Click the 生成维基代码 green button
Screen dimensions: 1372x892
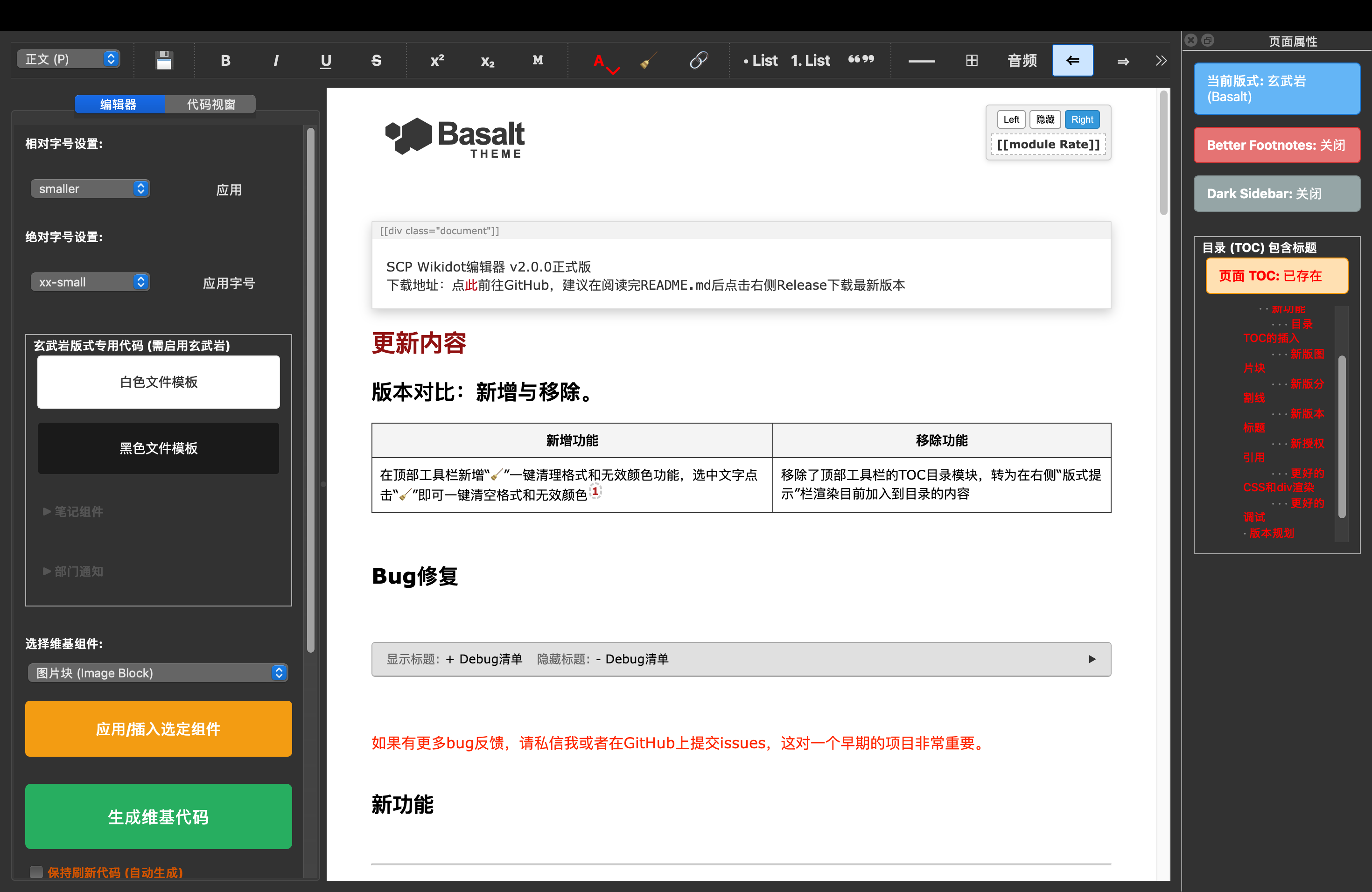coord(158,816)
